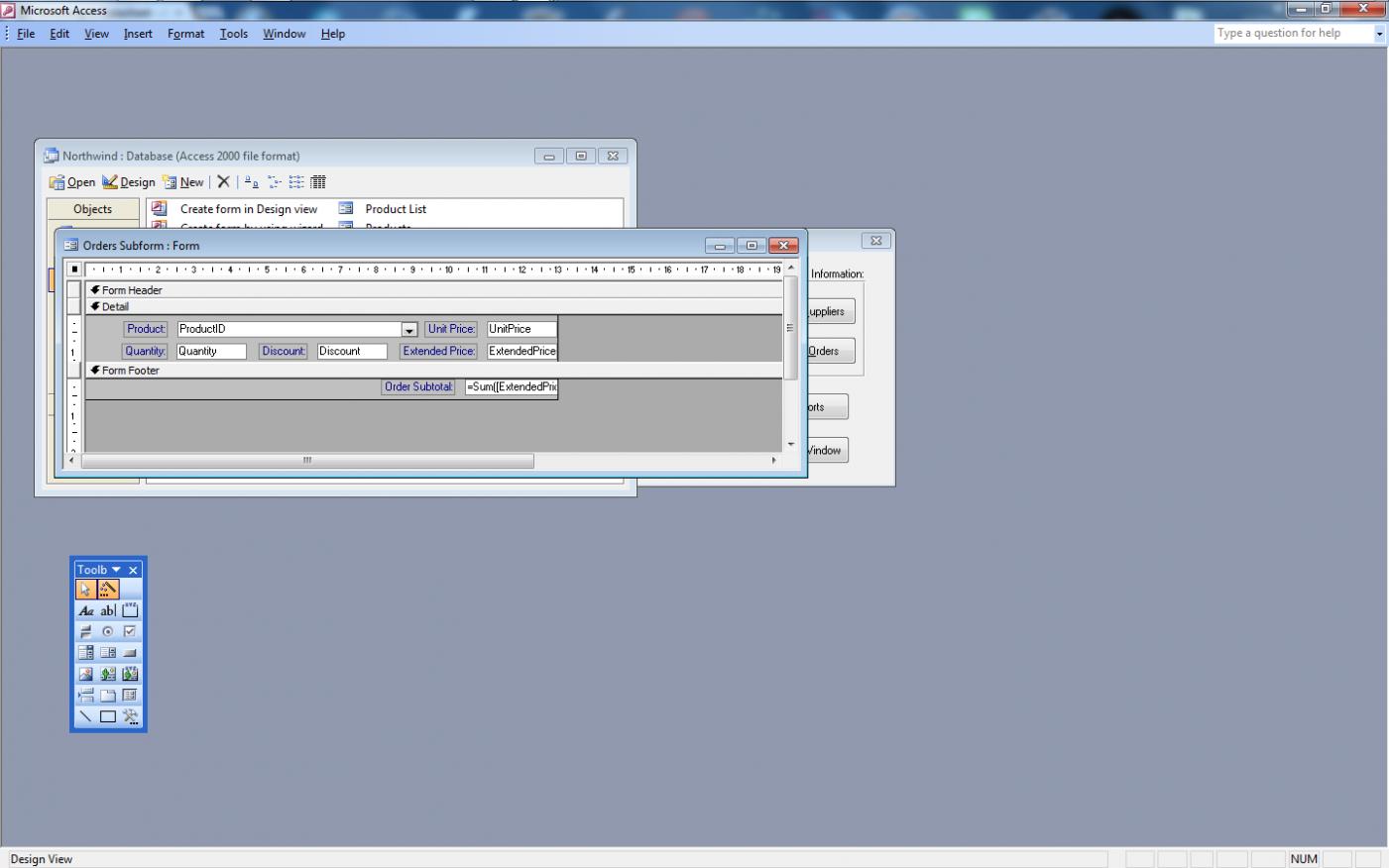The height and width of the screenshot is (868, 1389).
Task: Choose the Image tool in toolbox
Action: (86, 675)
